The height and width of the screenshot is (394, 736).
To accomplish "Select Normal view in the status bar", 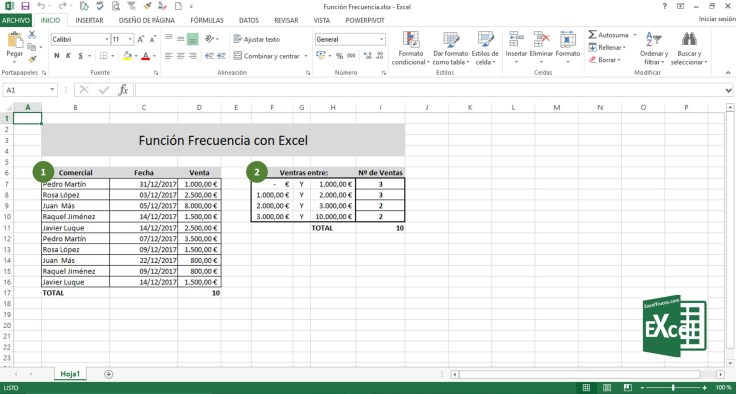I will [x=586, y=387].
